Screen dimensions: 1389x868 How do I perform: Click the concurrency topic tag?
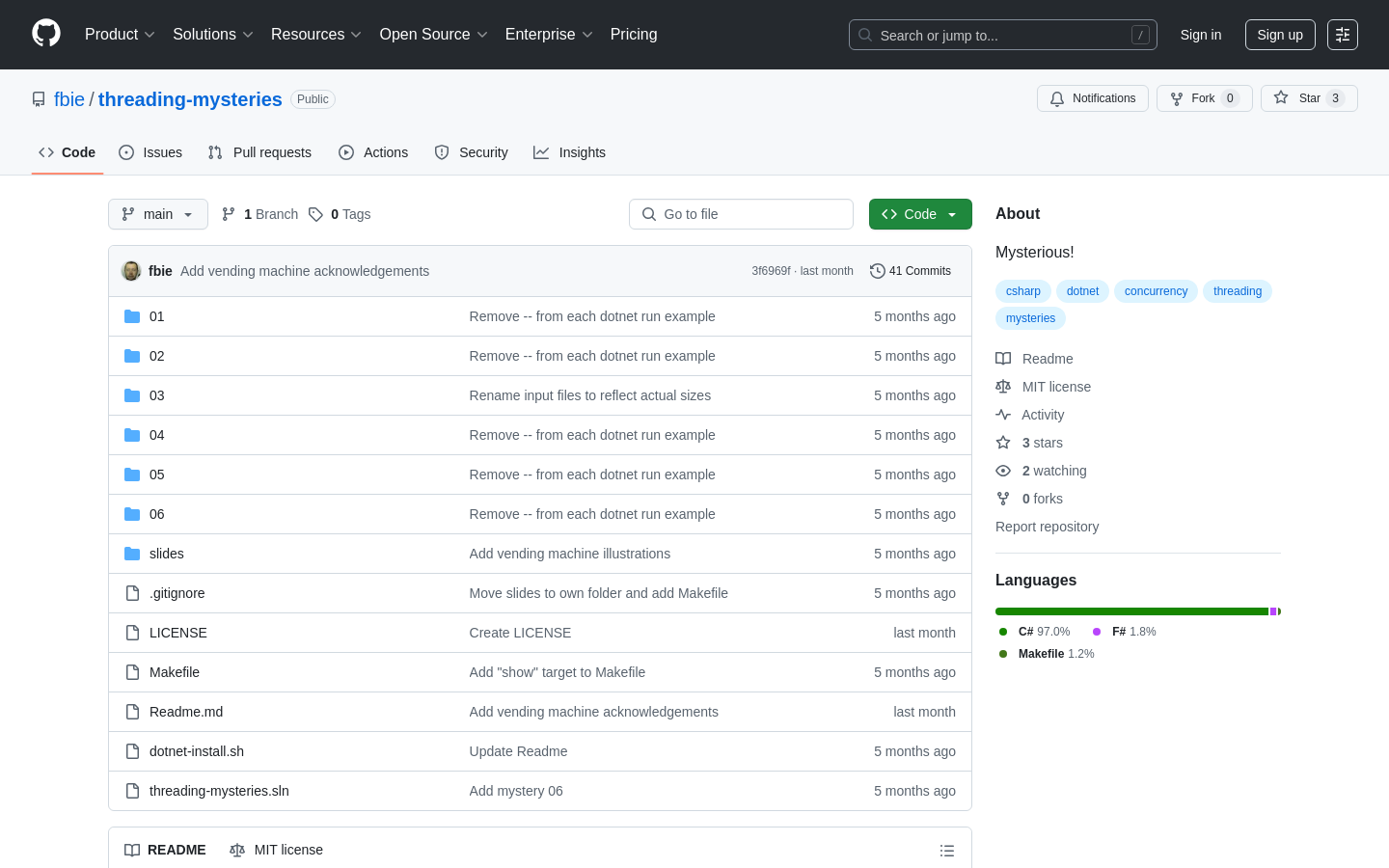1156,291
